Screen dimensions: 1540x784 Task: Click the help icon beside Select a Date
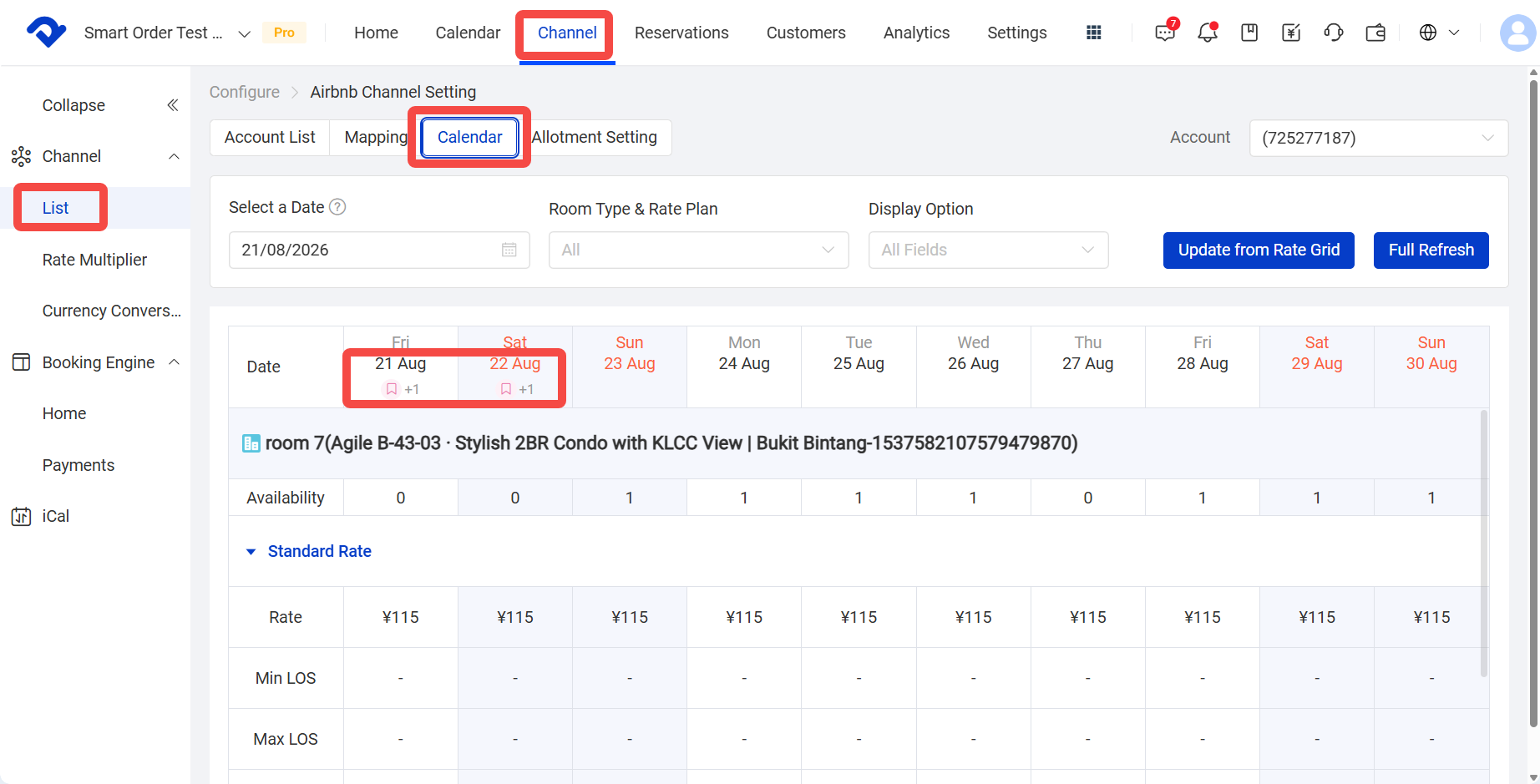coord(337,207)
